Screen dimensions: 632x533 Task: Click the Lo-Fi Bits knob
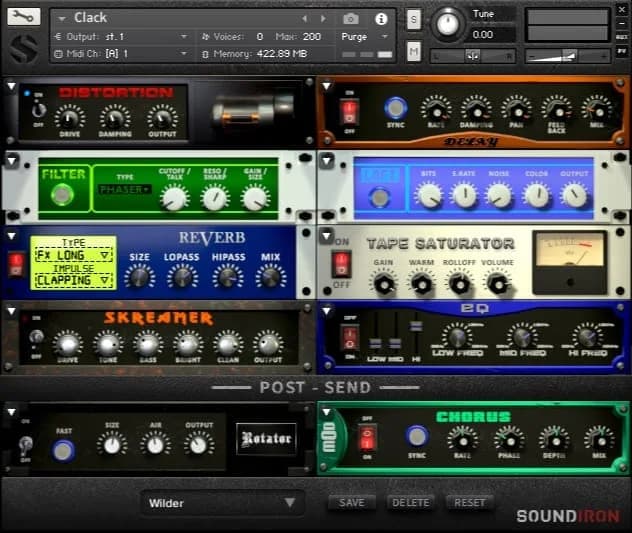pos(428,196)
